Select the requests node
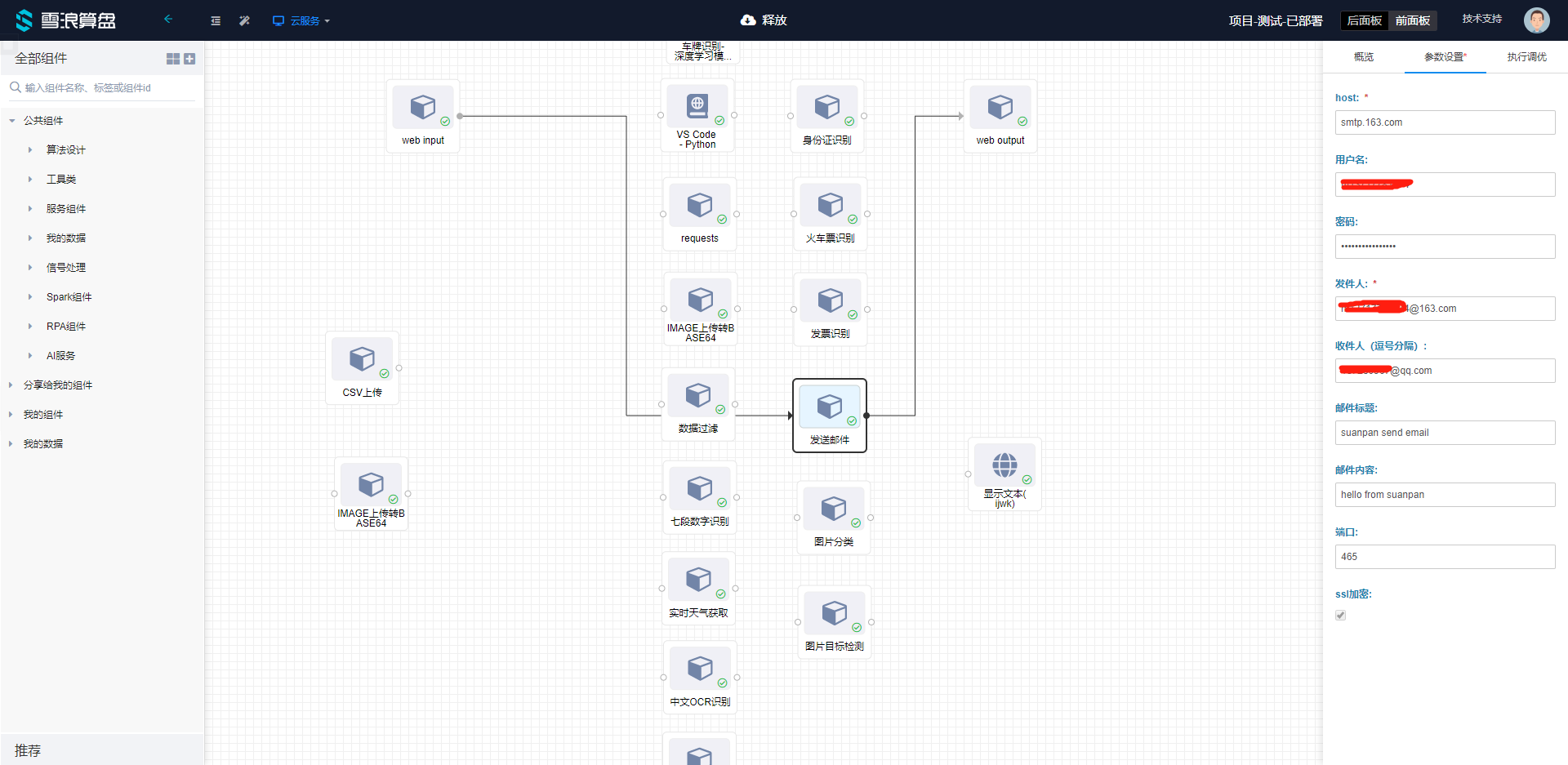The width and height of the screenshot is (1568, 765). pyautogui.click(x=700, y=214)
